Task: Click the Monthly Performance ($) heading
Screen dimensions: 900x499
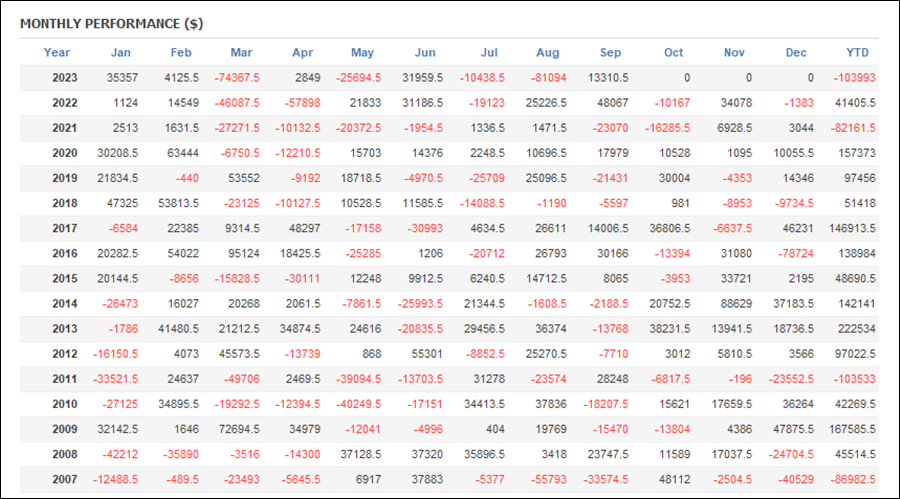Action: tap(112, 24)
